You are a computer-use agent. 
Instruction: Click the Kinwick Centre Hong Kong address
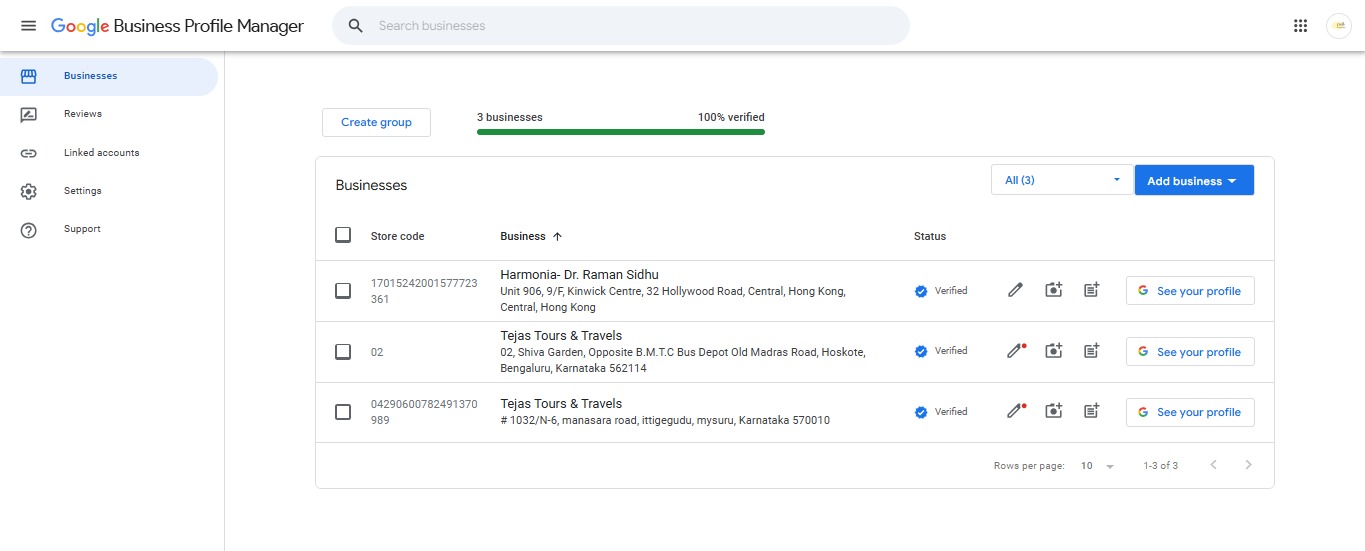click(x=673, y=299)
